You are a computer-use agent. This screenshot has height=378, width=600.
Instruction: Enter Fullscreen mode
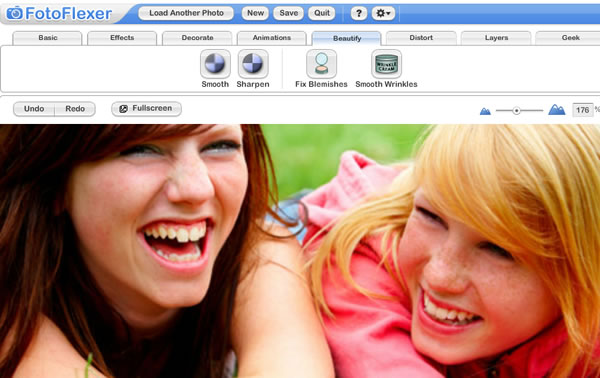tap(147, 109)
